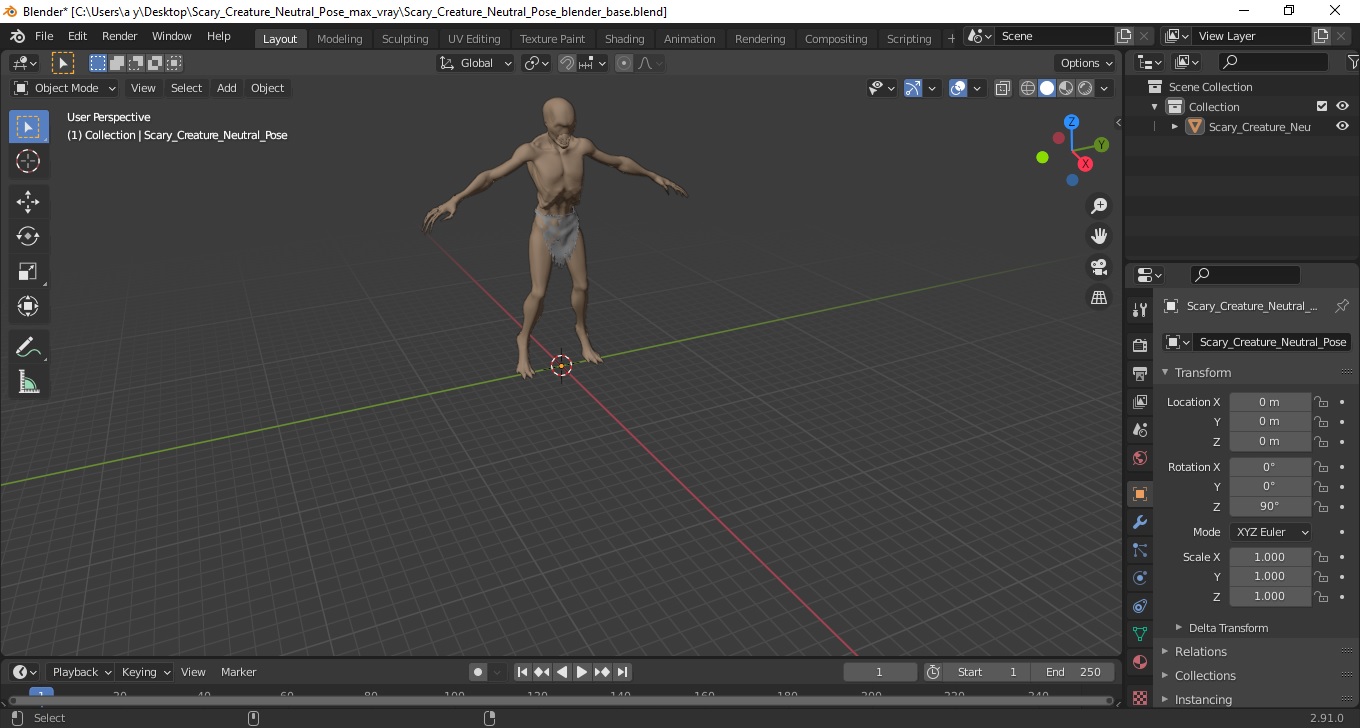This screenshot has height=728, width=1360.
Task: Open the Render properties tab
Action: (x=1140, y=346)
